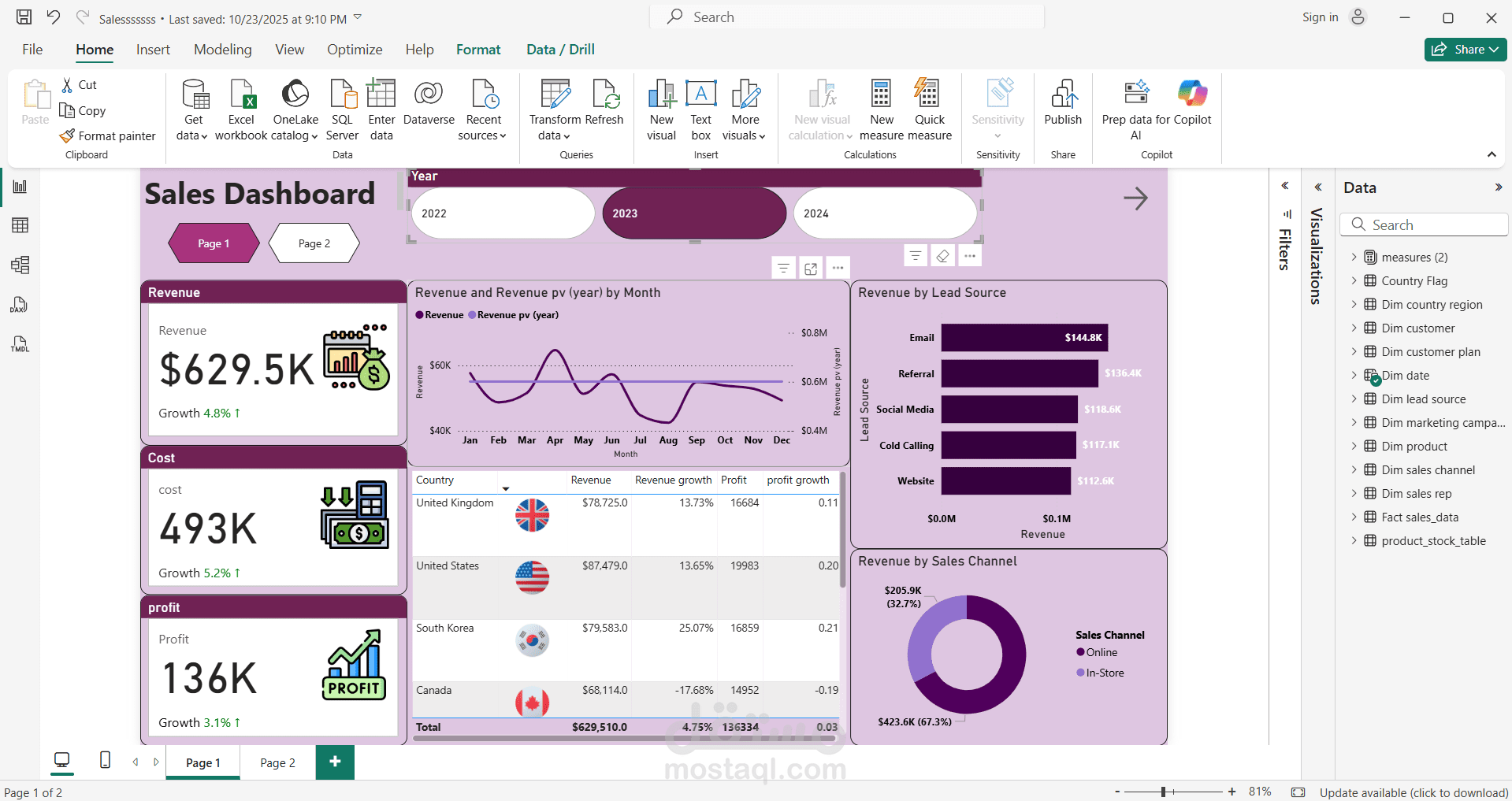The image size is (1512, 801).
Task: Expand the Dim date table
Action: (1354, 375)
